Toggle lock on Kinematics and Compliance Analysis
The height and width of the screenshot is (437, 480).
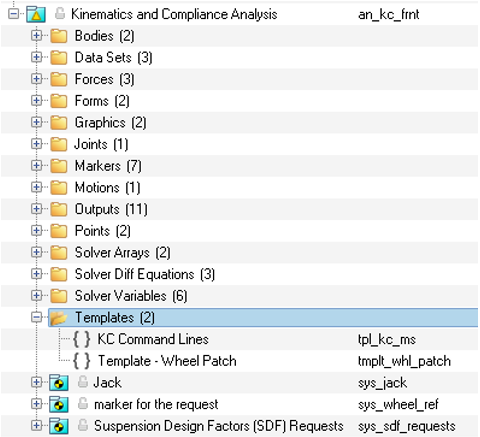click(60, 14)
